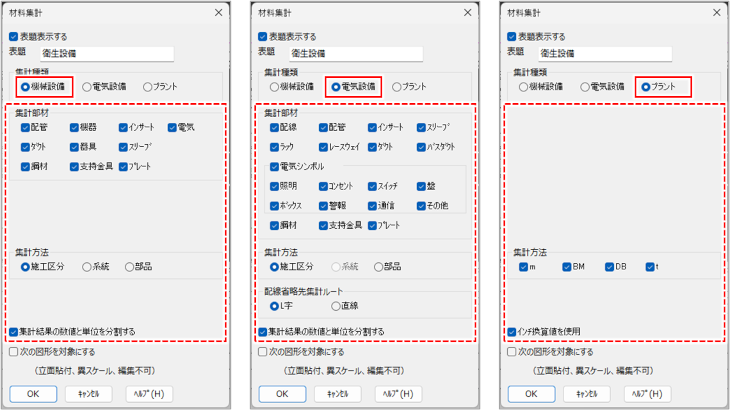This screenshot has width=730, height=410.
Task: Toggle 器具 checkbox in left dialog
Action: pyautogui.click(x=75, y=146)
